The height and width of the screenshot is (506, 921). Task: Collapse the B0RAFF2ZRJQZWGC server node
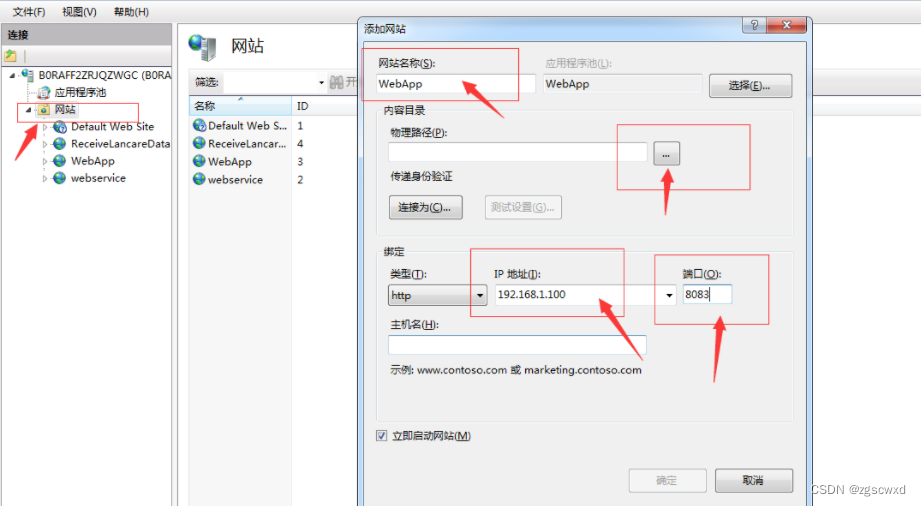[x=12, y=75]
